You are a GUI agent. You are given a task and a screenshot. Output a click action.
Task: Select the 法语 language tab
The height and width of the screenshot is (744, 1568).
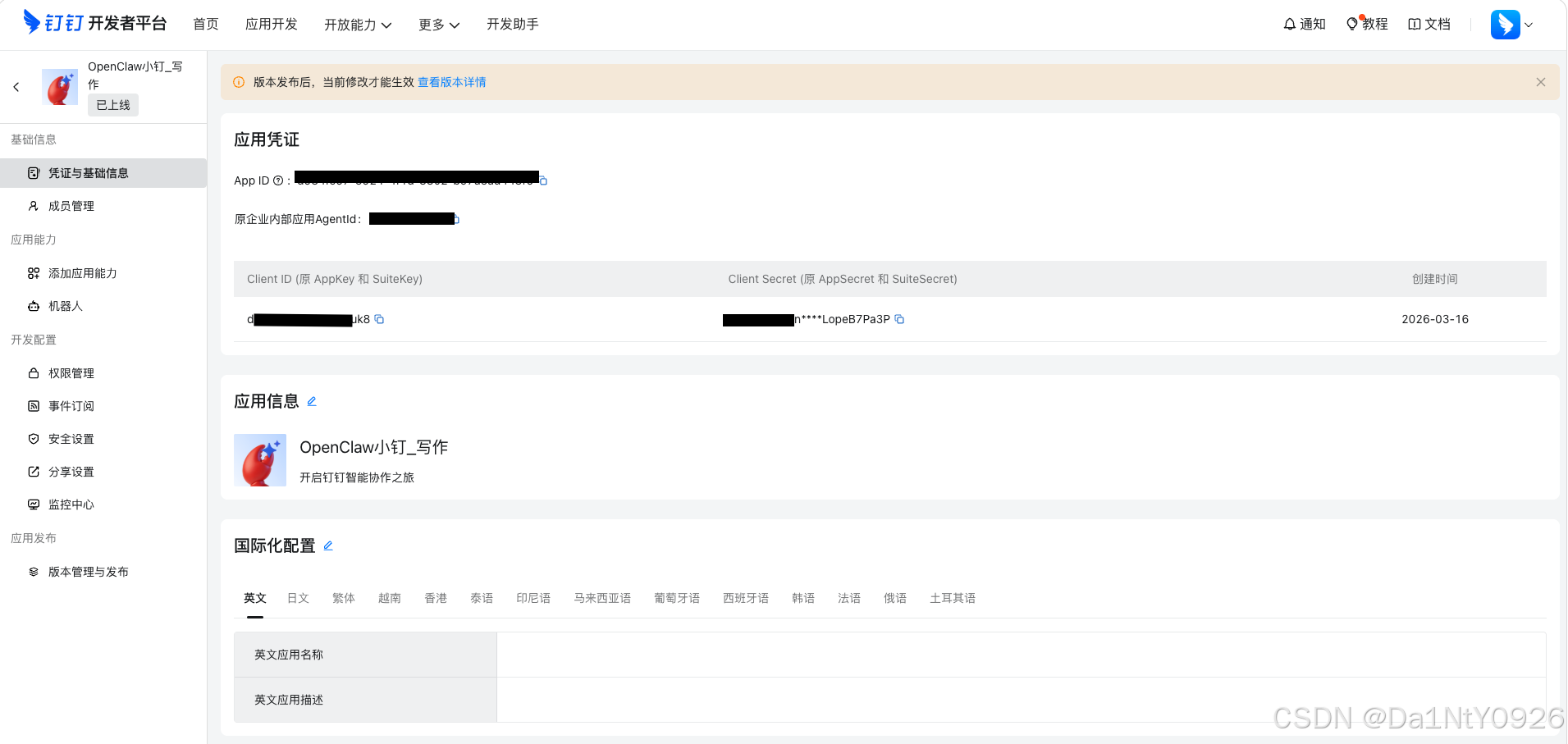point(849,598)
